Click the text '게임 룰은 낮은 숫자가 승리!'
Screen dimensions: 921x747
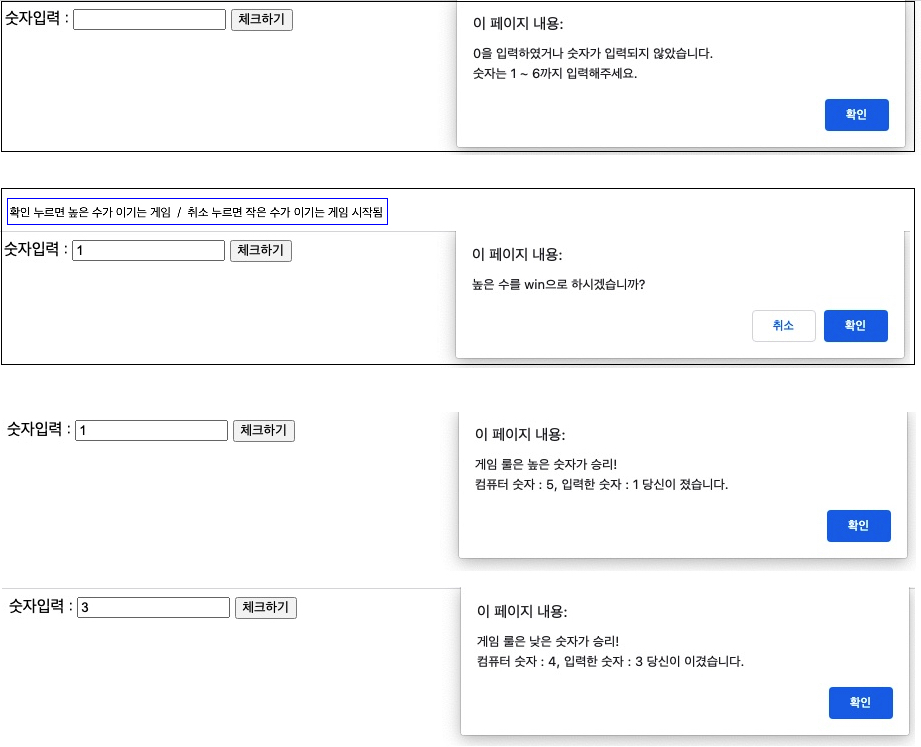[548, 641]
